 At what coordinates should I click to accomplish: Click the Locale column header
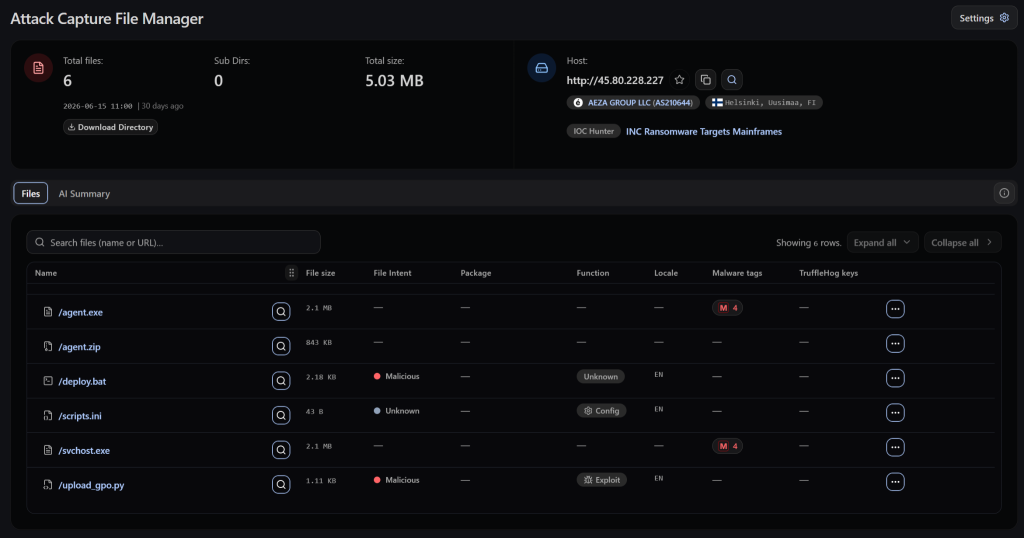pos(665,273)
